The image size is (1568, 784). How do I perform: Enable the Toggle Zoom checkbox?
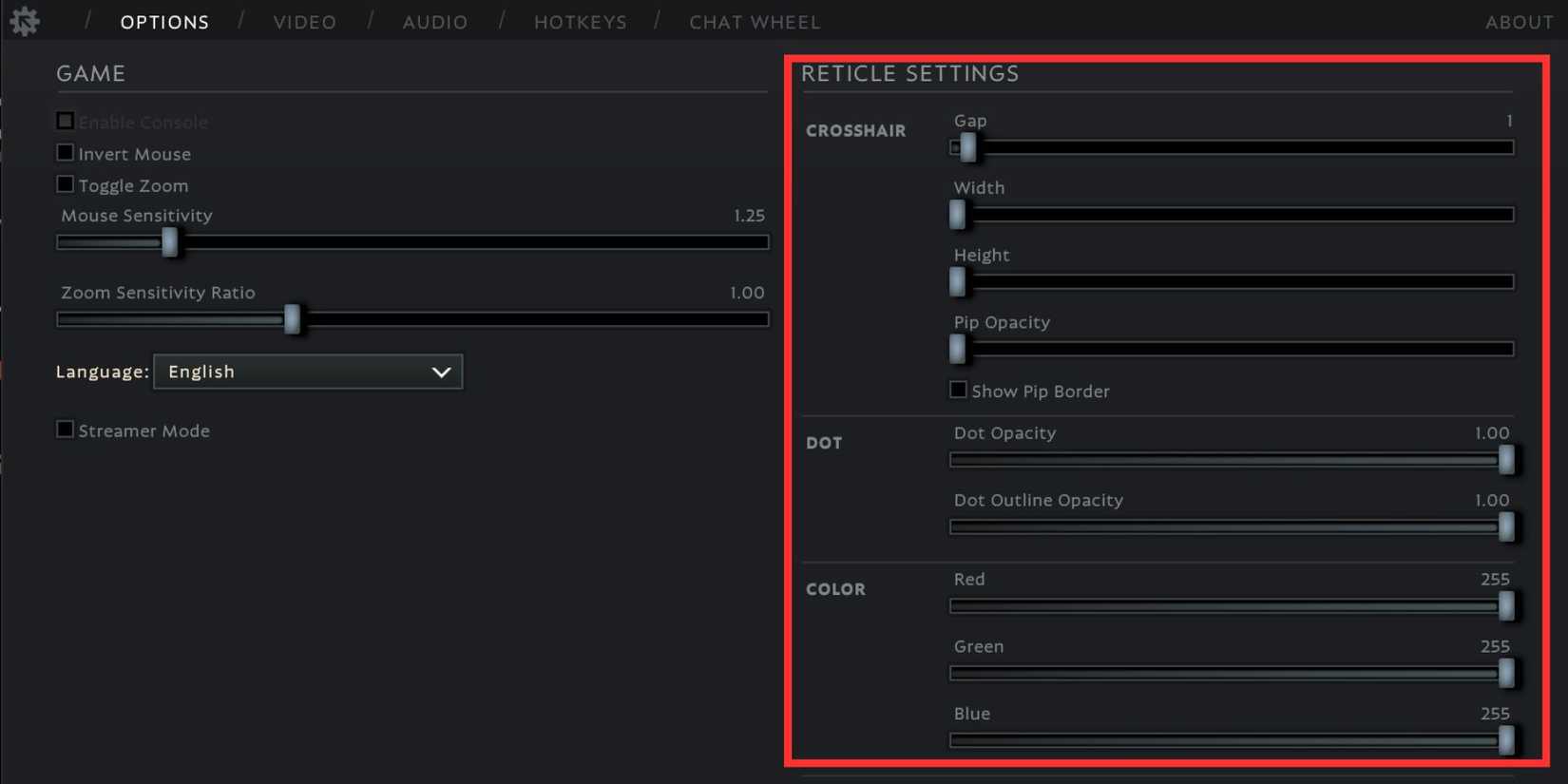click(65, 183)
